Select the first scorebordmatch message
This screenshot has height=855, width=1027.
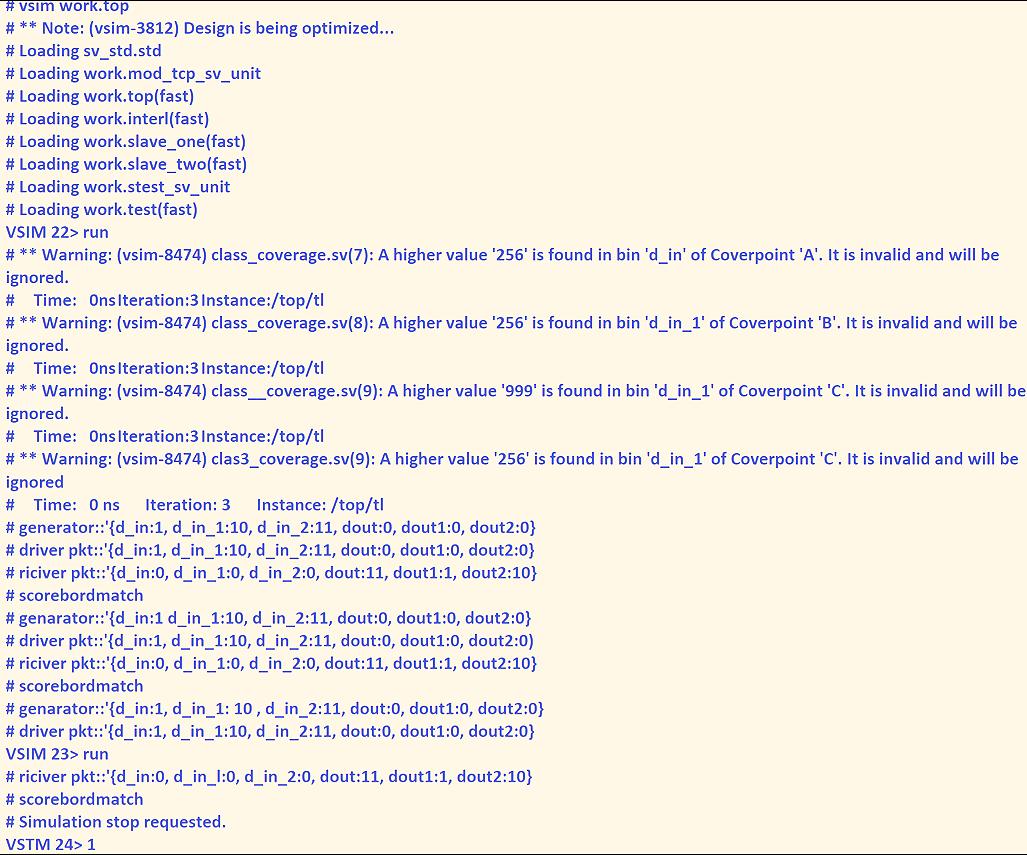[x=75, y=595]
